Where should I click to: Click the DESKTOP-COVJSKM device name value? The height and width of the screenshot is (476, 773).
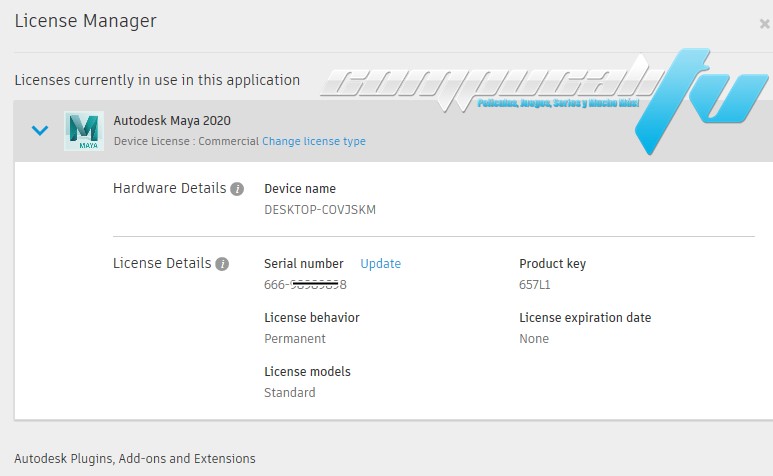click(x=320, y=210)
